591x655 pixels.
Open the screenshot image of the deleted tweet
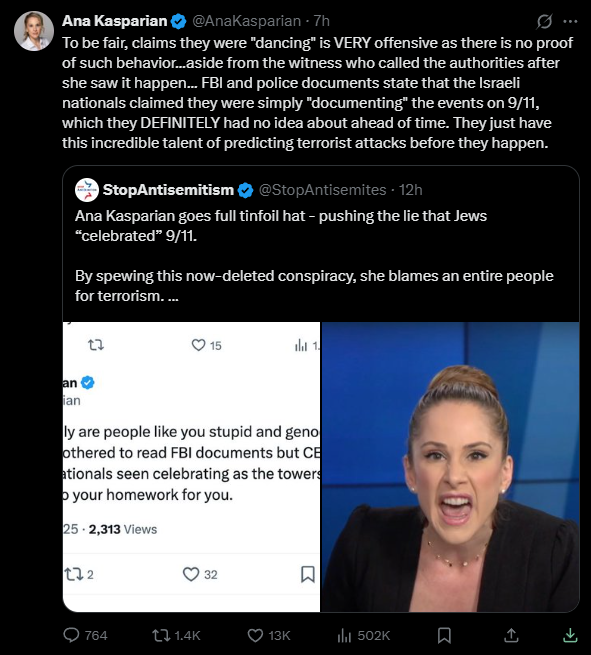[191, 467]
